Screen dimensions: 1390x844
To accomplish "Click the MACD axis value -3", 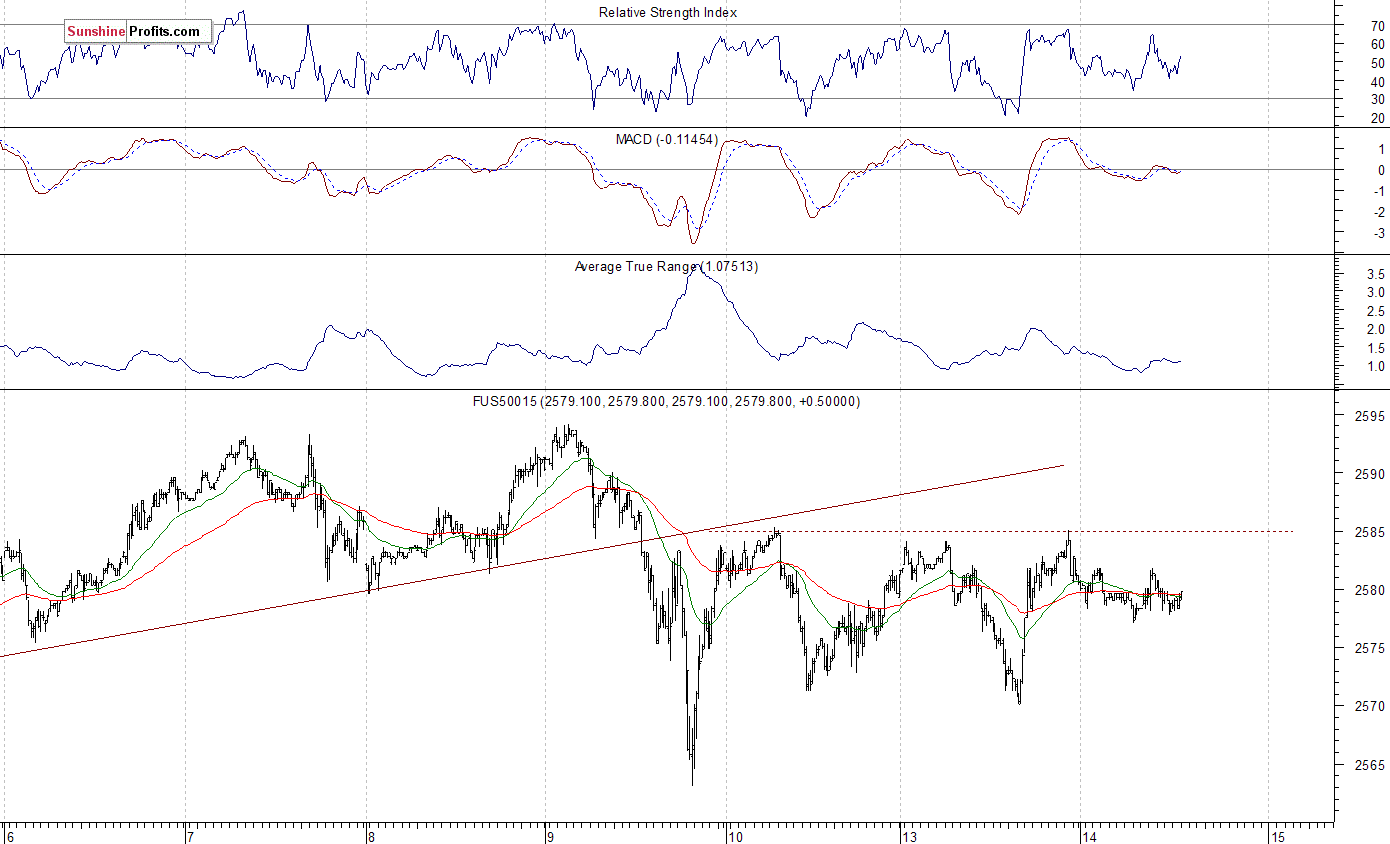I will [1377, 233].
